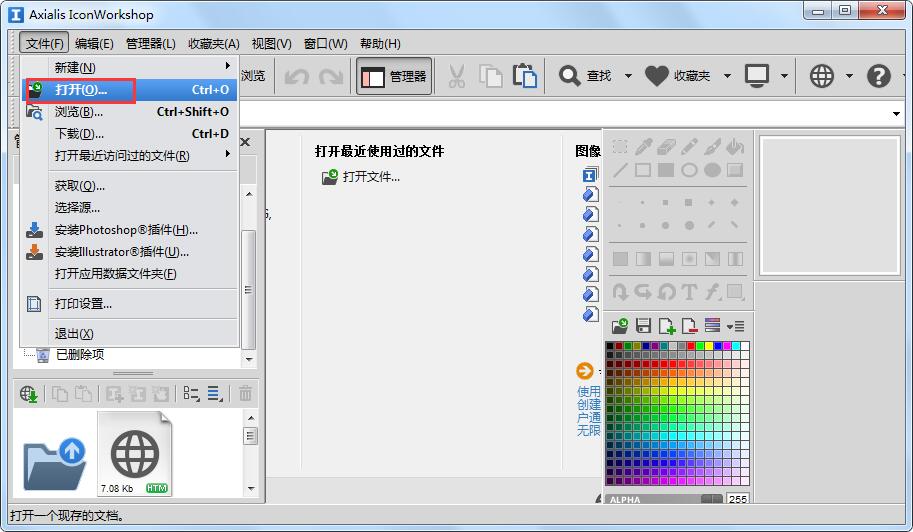913x532 pixels.
Task: Select the line drawing tool
Action: (x=620, y=170)
